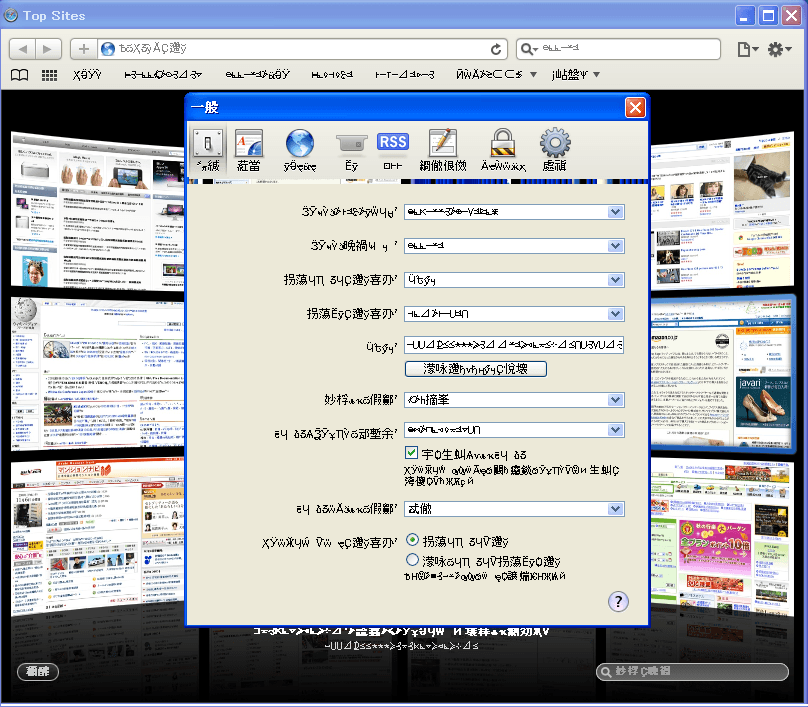Click the reload page arrow in address bar

[x=496, y=49]
